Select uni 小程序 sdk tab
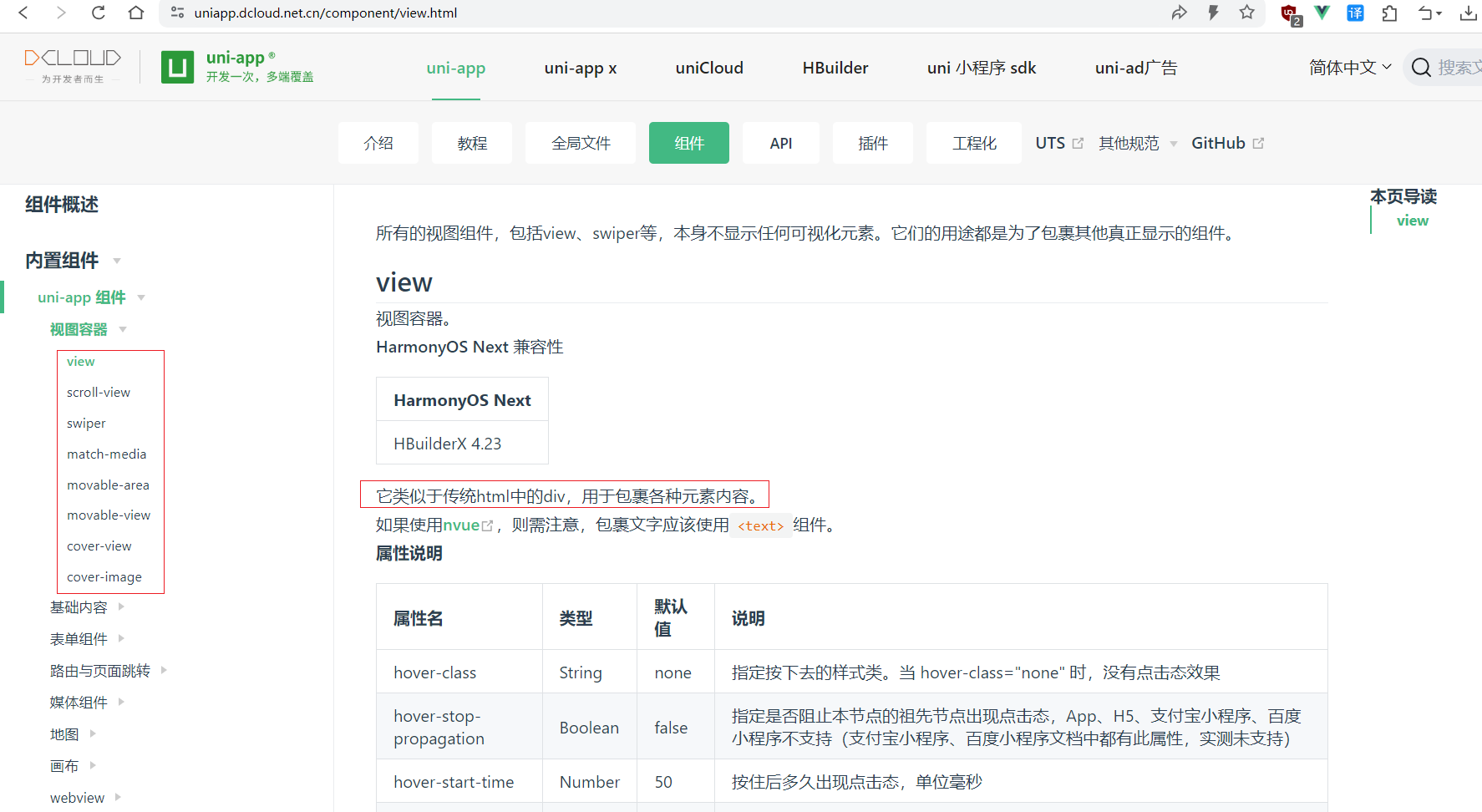This screenshot has height=812, width=1482. [982, 68]
